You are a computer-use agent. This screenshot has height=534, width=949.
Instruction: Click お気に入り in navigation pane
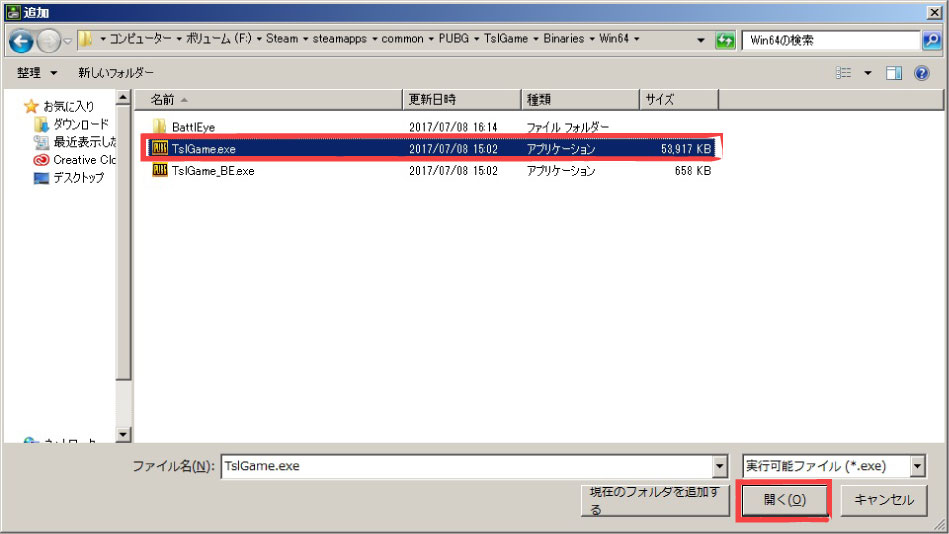[x=68, y=107]
